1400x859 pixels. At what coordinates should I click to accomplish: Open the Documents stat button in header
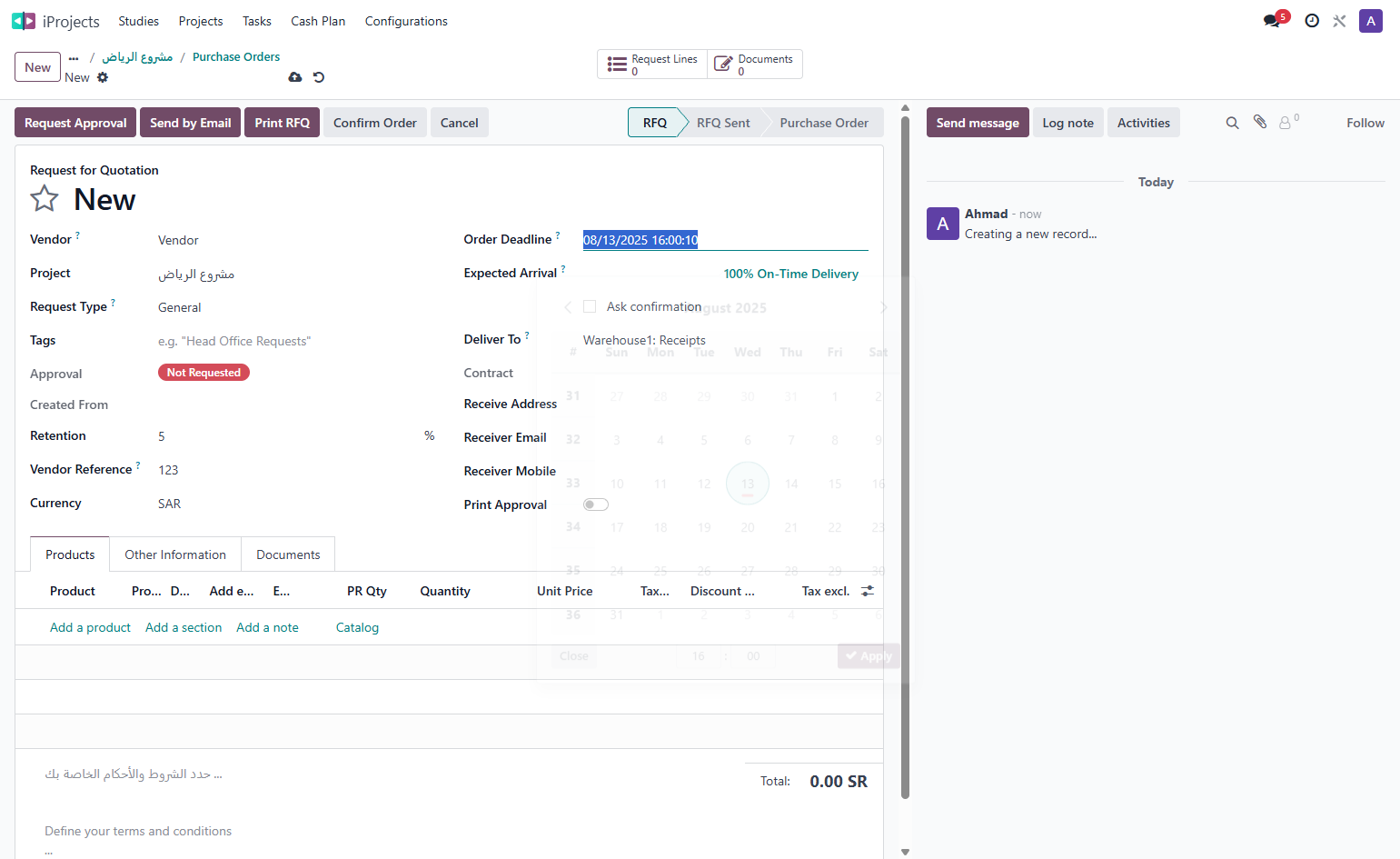point(755,65)
